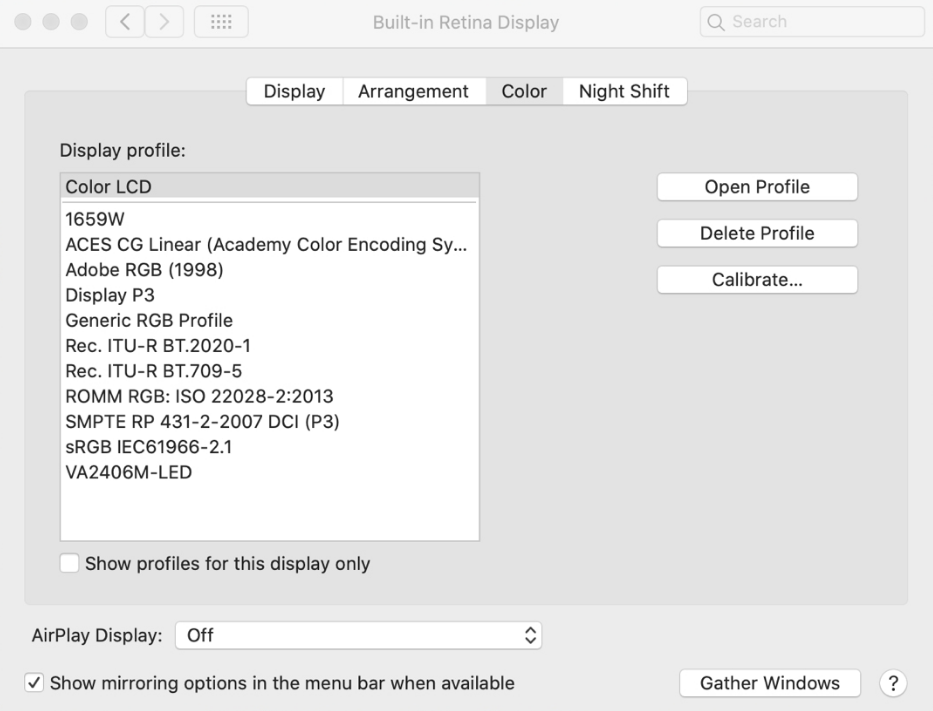933x711 pixels.
Task: Enable Show profiles for this display only
Action: click(x=70, y=564)
